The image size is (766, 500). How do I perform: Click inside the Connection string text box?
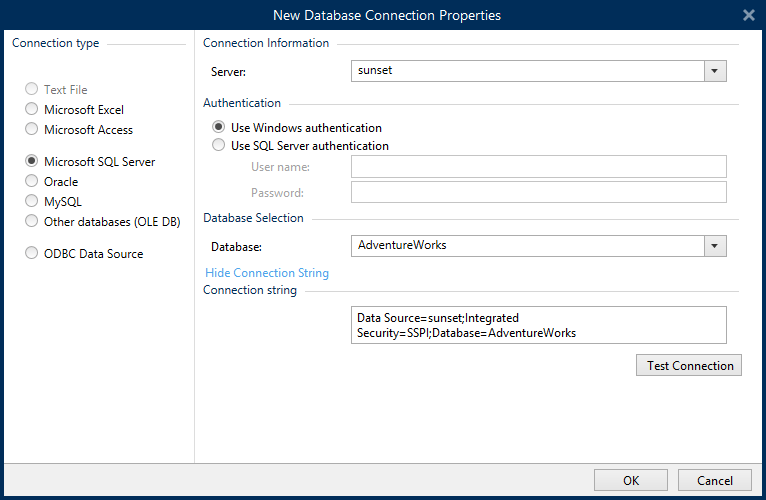point(538,325)
